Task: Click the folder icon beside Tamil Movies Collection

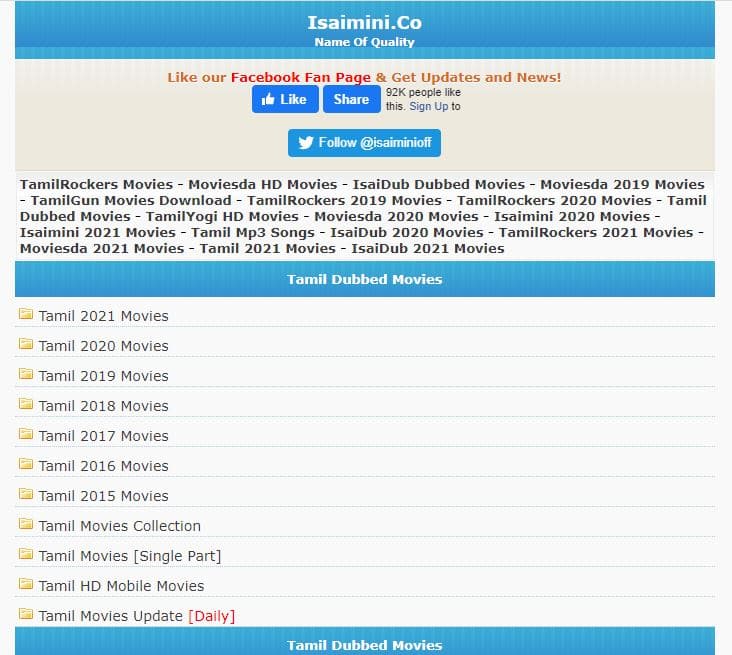Action: (x=26, y=523)
